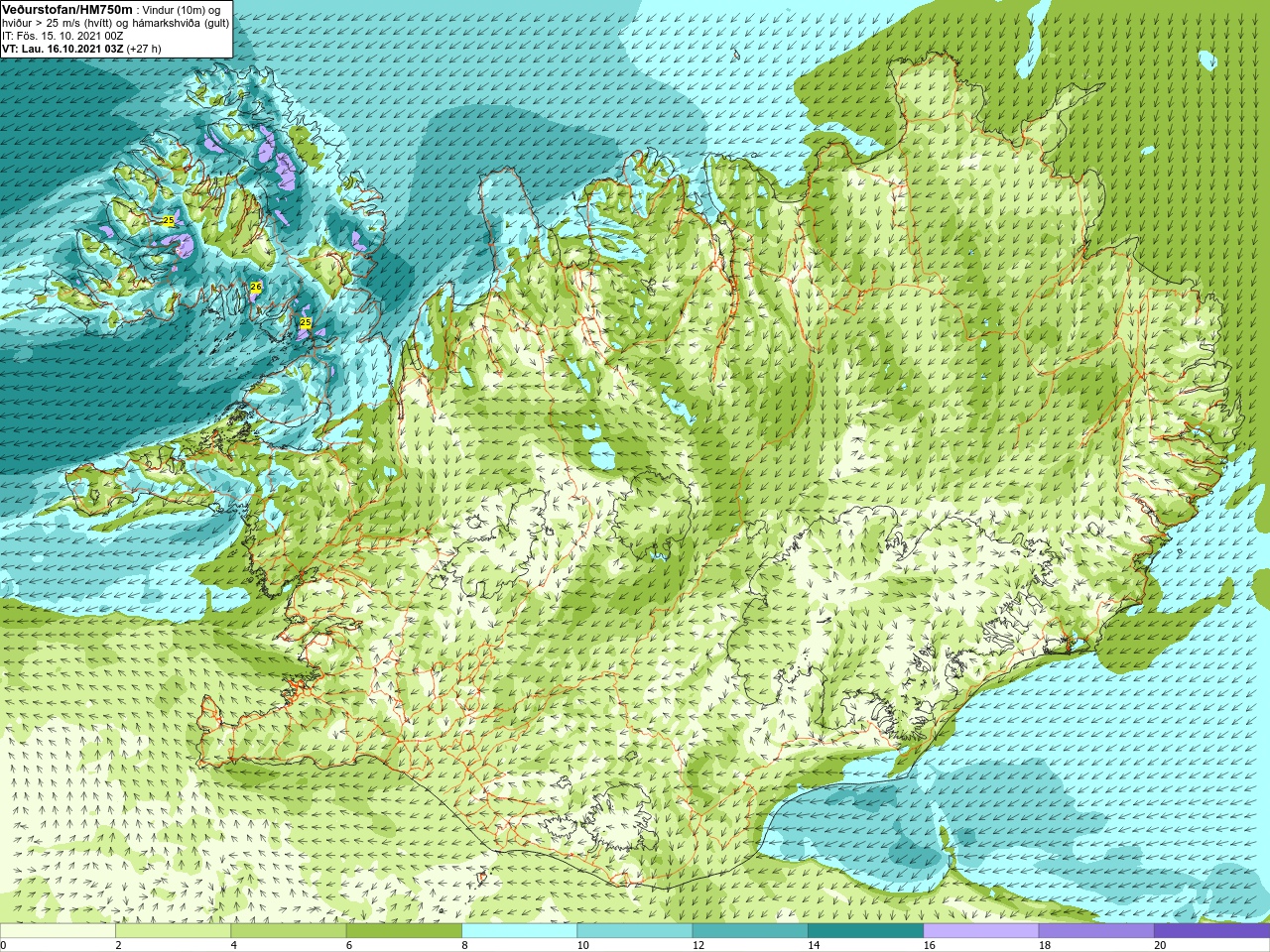Image resolution: width=1270 pixels, height=952 pixels.
Task: Click the legend tick label 0
Action: 4,945
